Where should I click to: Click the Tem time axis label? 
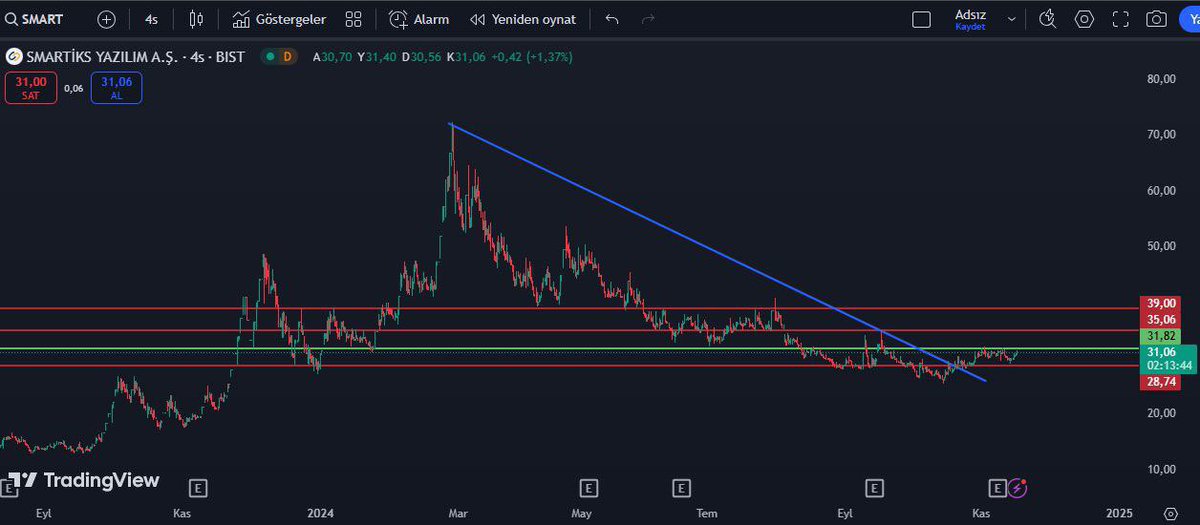pyautogui.click(x=707, y=513)
